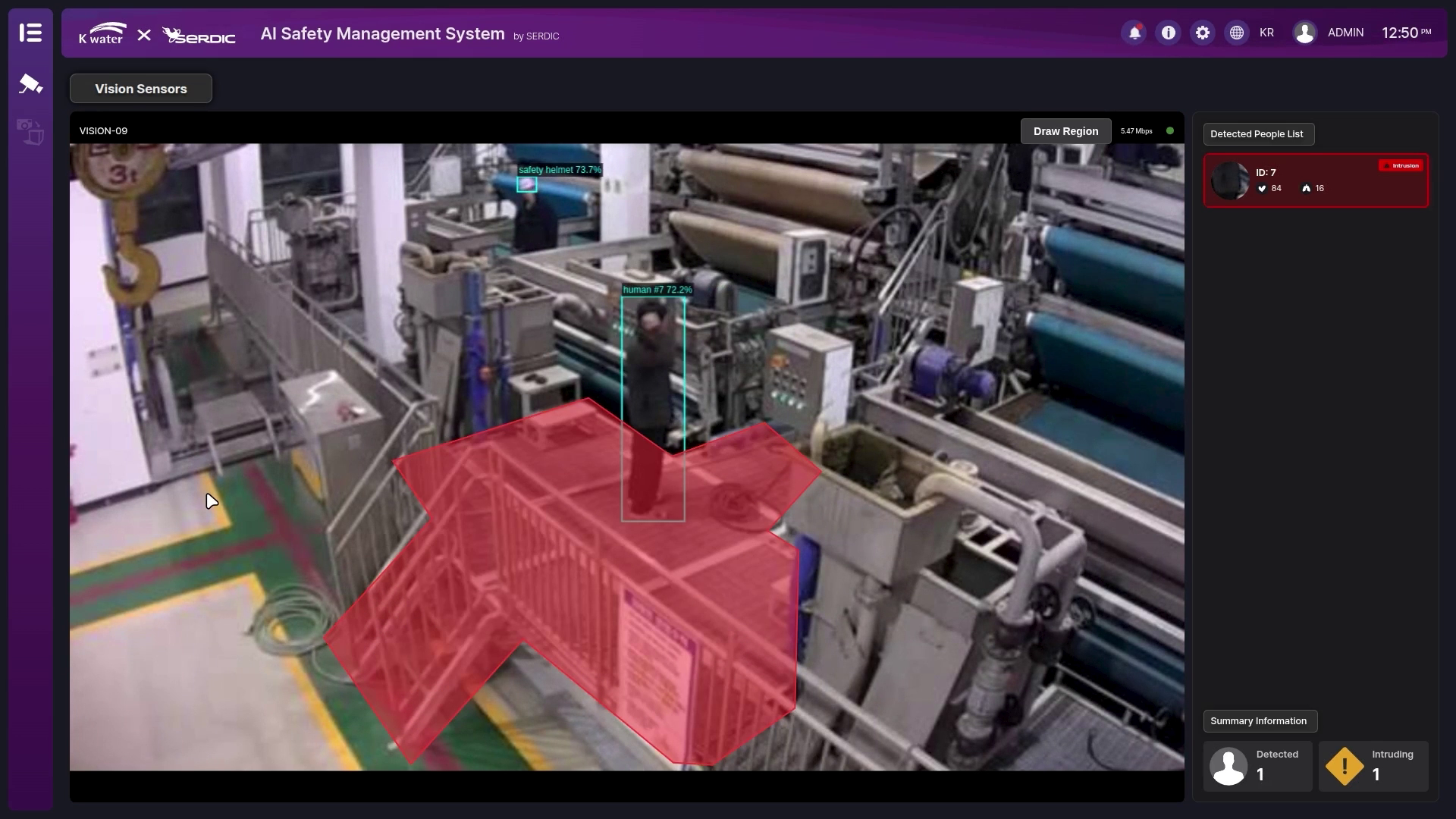Click the dimmed camera devices sidebar icon
Image resolution: width=1456 pixels, height=819 pixels.
30,132
